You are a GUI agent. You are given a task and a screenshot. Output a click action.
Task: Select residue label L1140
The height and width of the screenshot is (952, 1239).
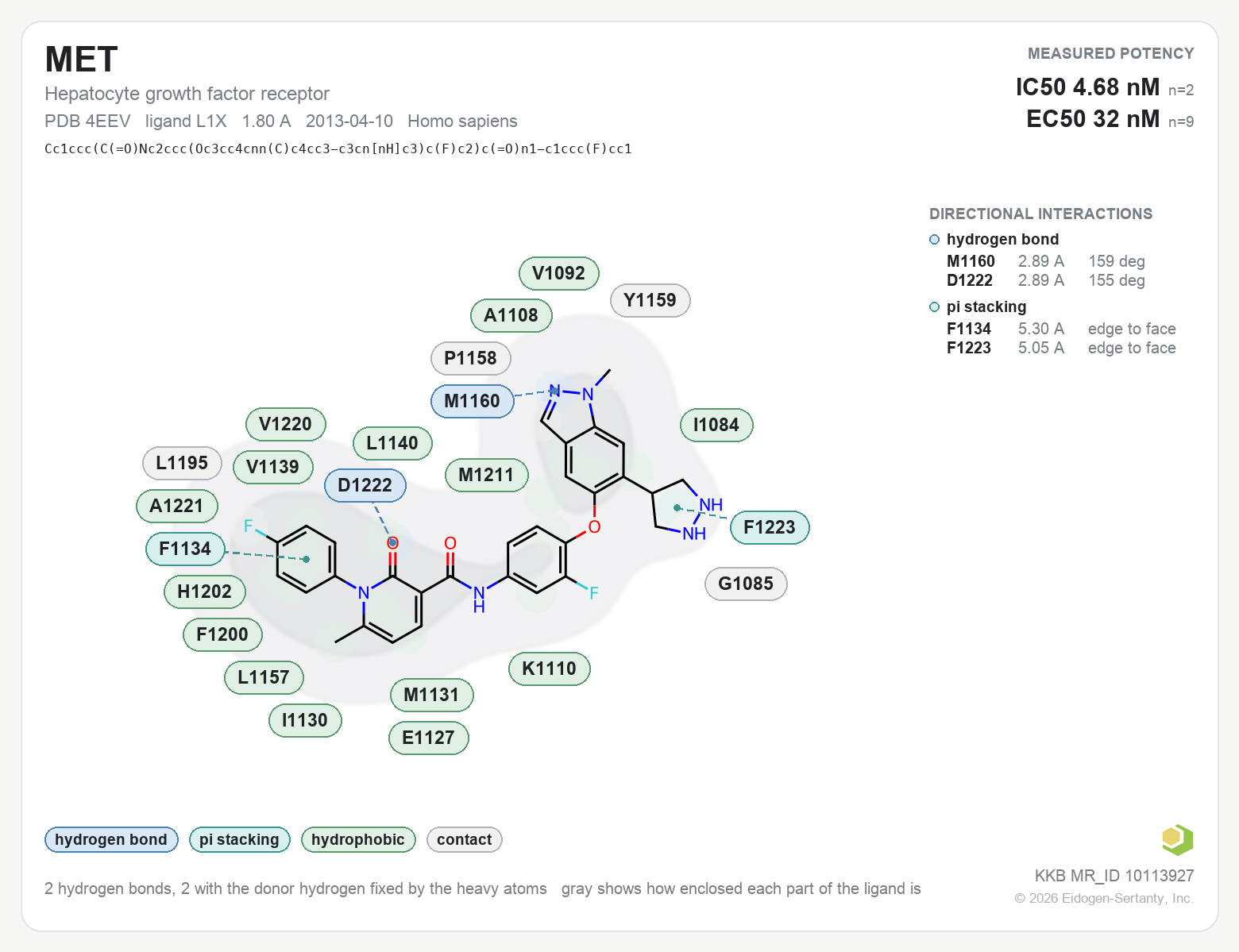click(x=392, y=443)
